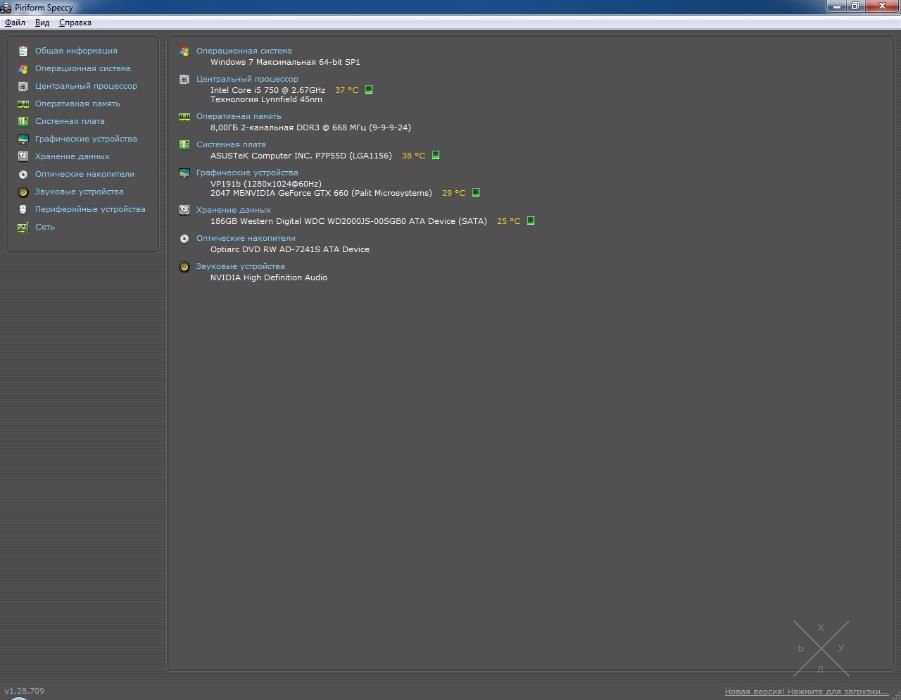The image size is (901, 700).
Task: Click RAM stick icon in summary panel
Action: pyautogui.click(x=184, y=117)
